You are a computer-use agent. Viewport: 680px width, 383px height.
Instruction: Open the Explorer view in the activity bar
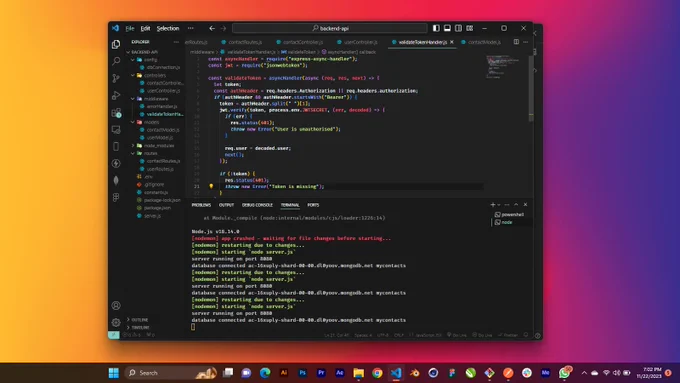116,44
